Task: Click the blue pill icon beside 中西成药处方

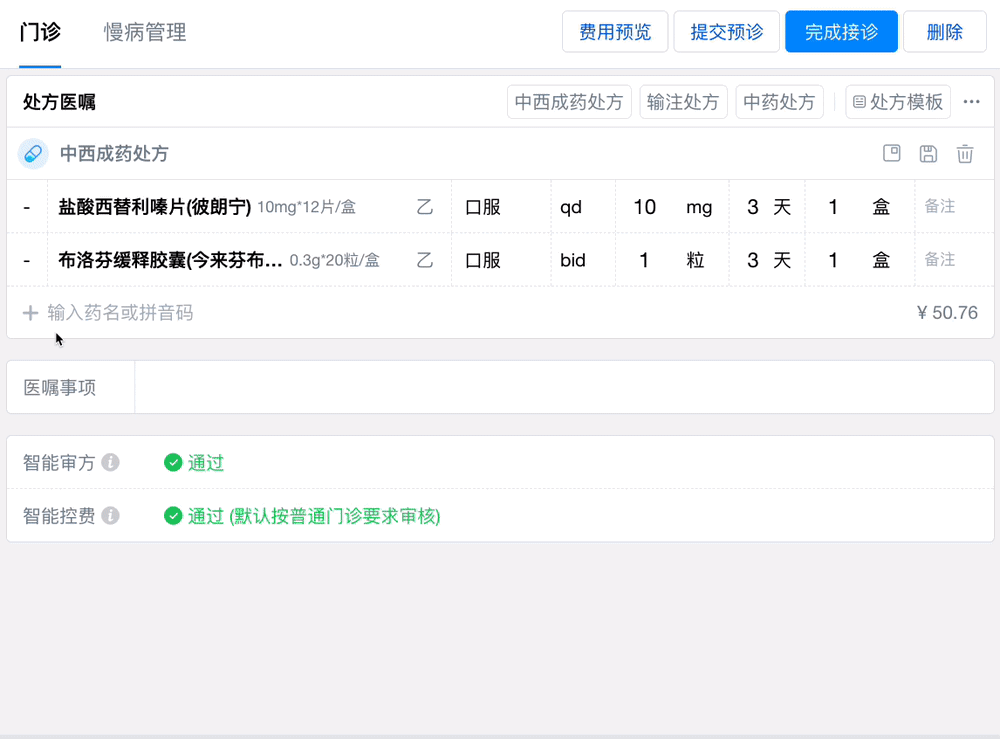Action: pyautogui.click(x=33, y=154)
